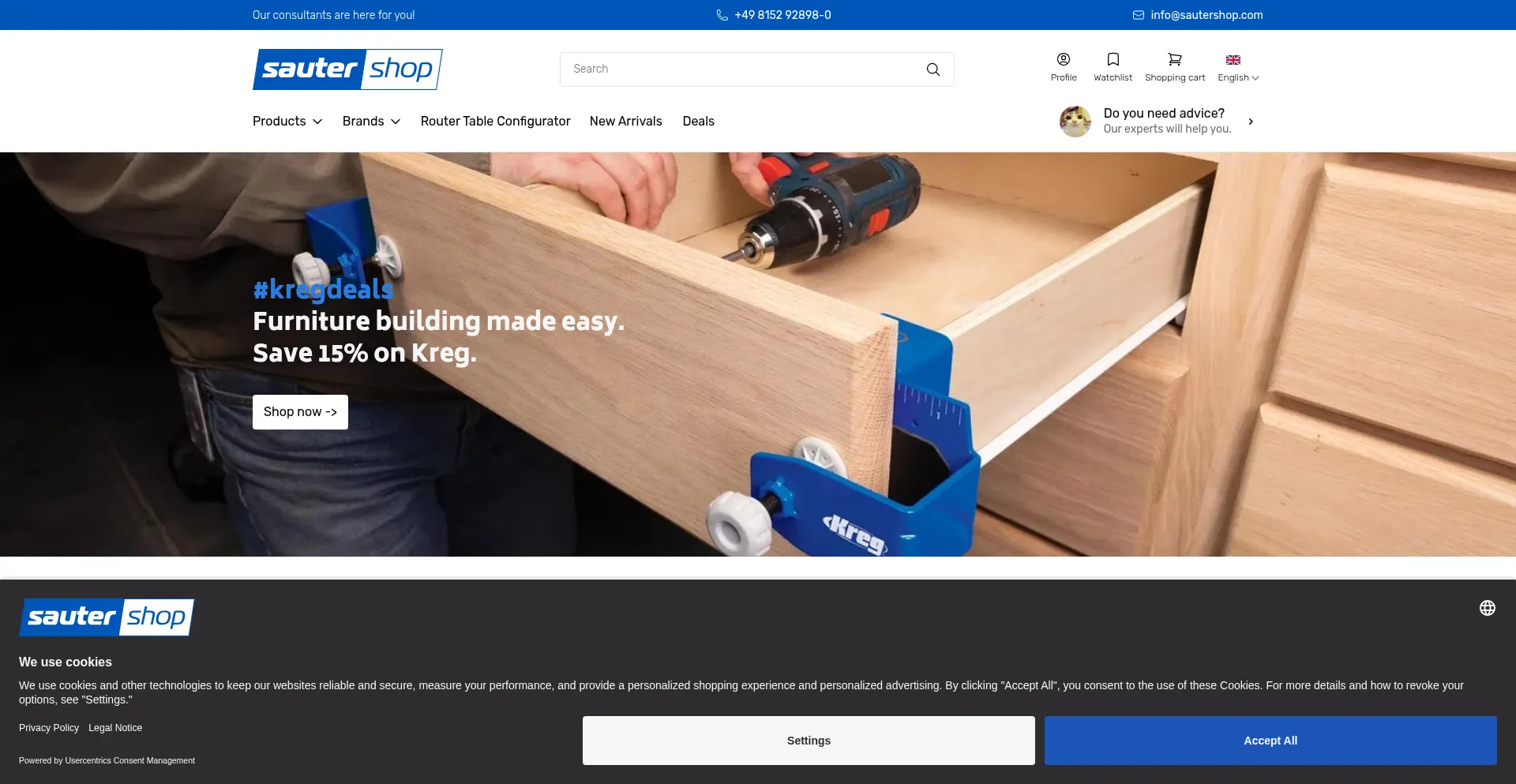Open the Deals menu item
This screenshot has height=784, width=1516.
click(x=698, y=122)
